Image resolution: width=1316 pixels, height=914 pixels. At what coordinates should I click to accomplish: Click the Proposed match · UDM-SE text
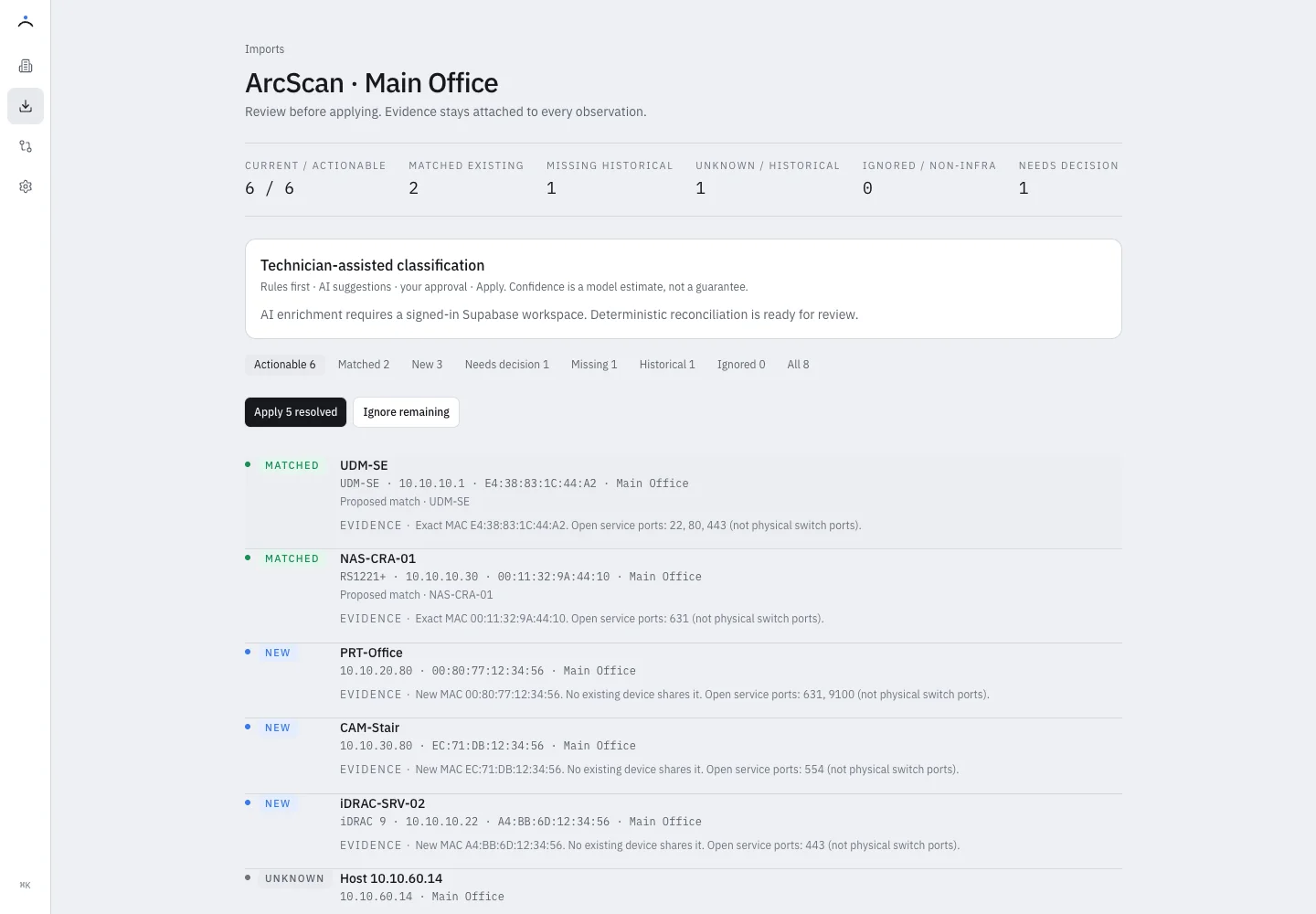click(x=405, y=502)
